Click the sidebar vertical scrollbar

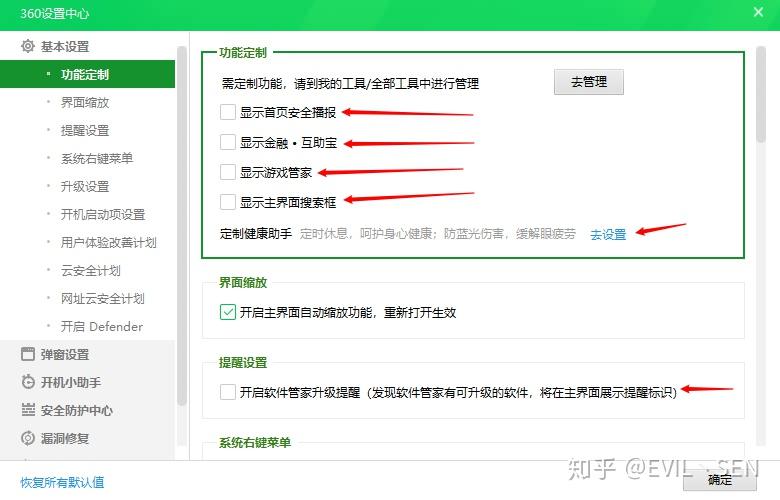182,226
